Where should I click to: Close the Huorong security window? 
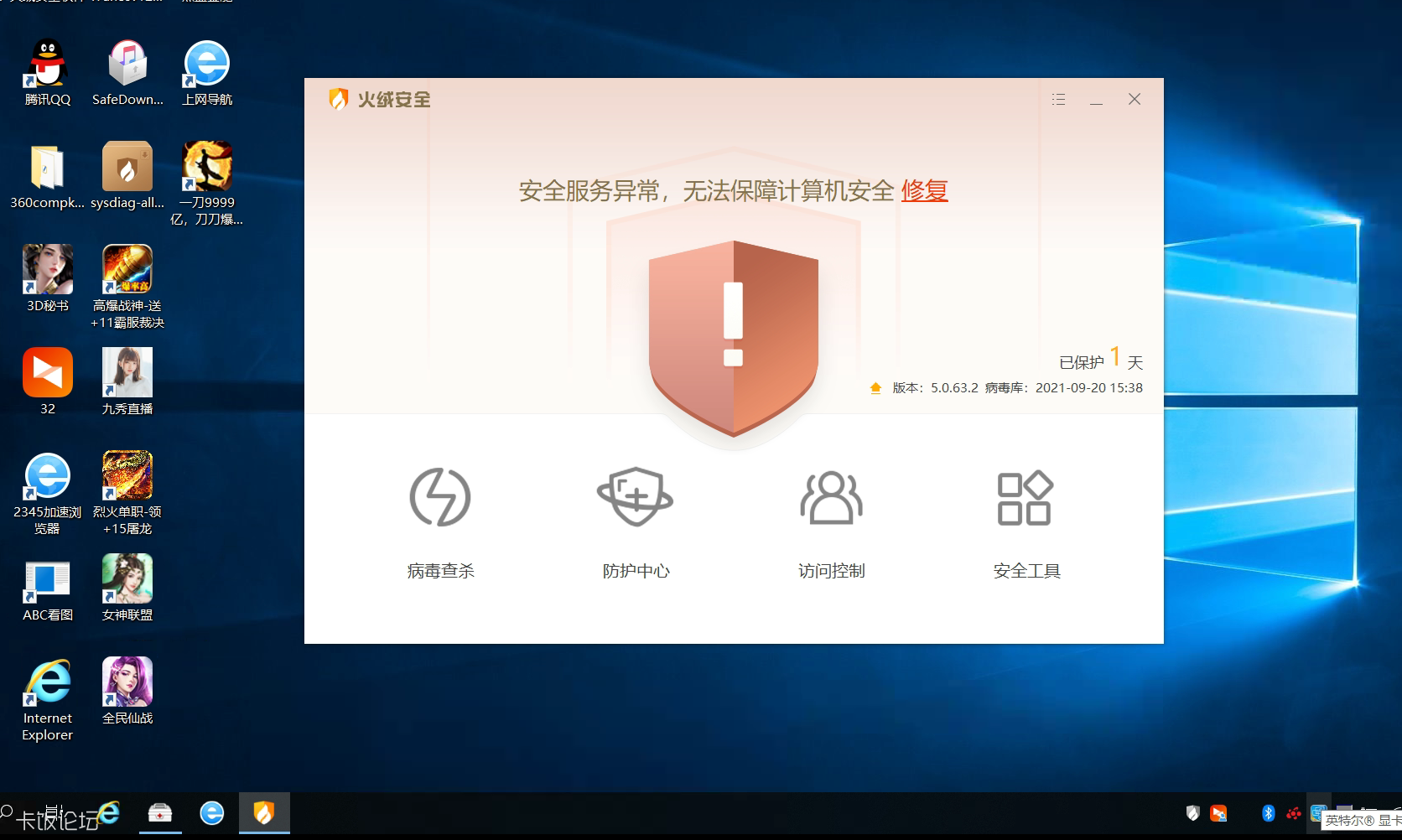click(x=1135, y=99)
